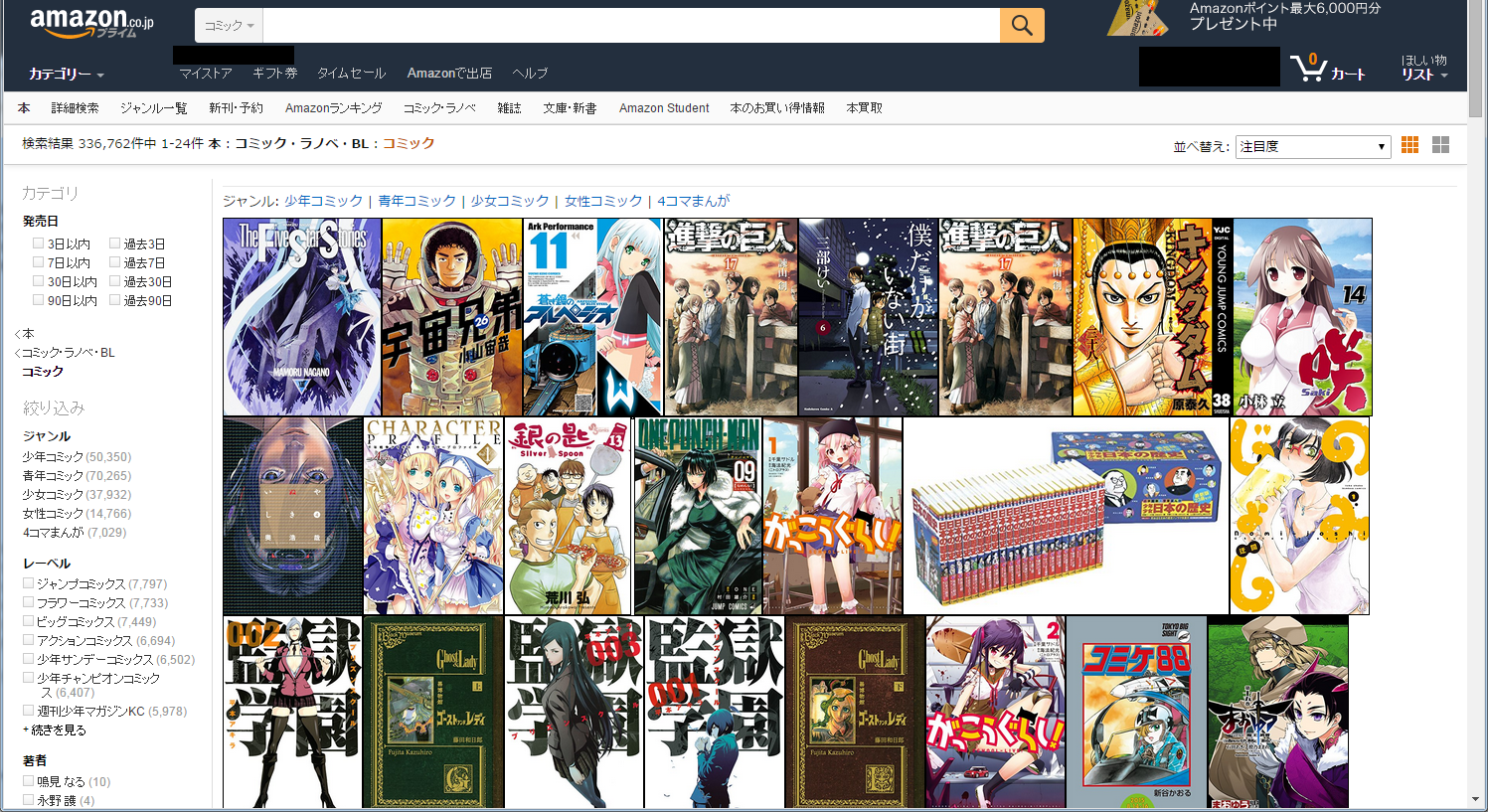
Task: Click the タイムセール link
Action: [x=352, y=74]
